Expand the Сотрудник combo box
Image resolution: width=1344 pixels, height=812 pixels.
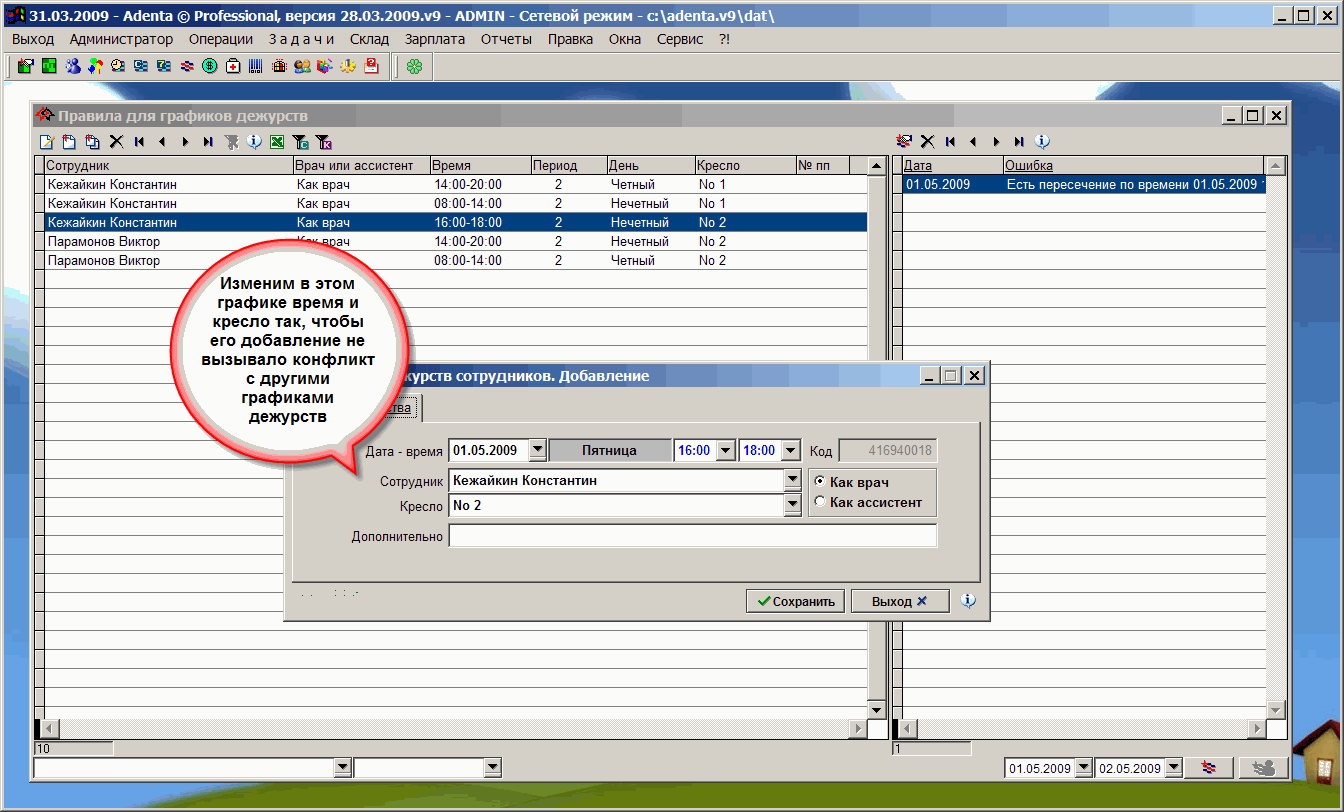click(792, 481)
